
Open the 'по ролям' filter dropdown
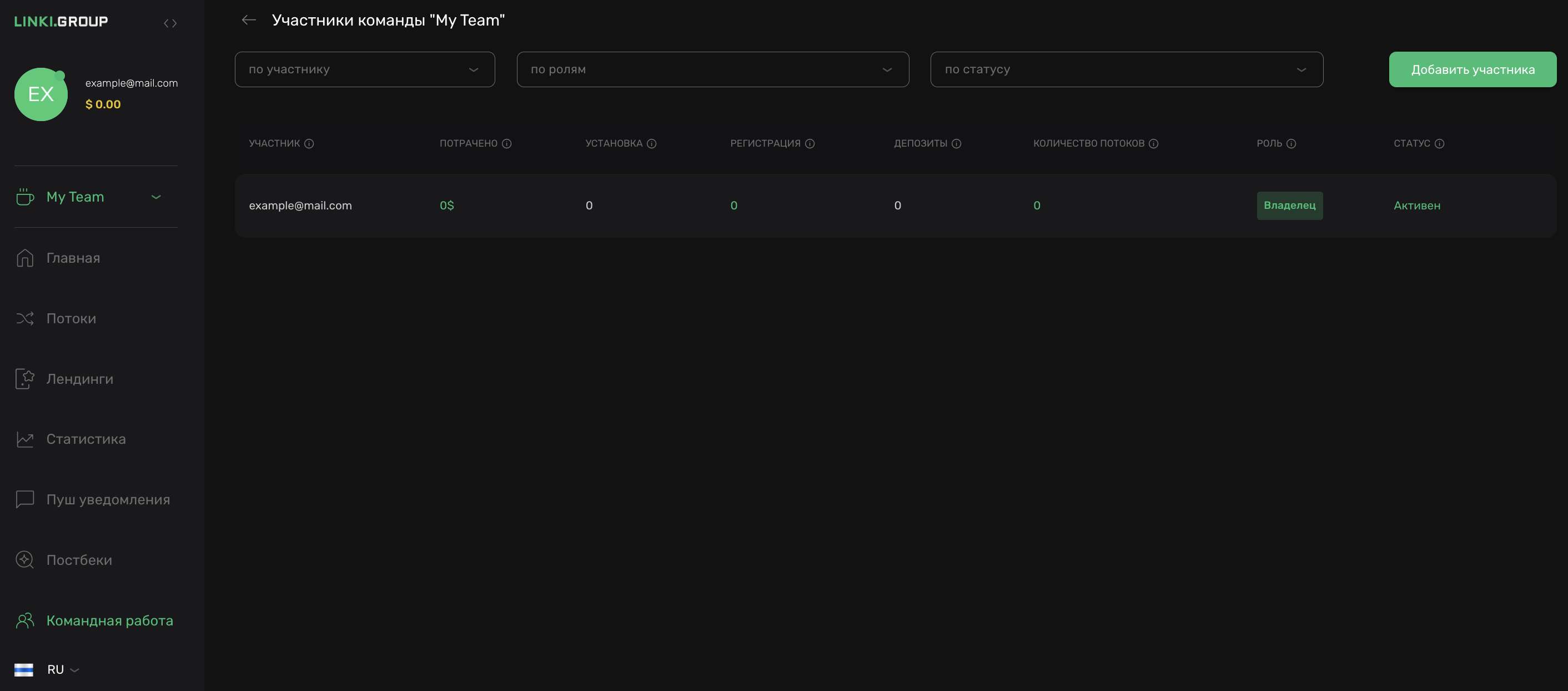[712, 69]
